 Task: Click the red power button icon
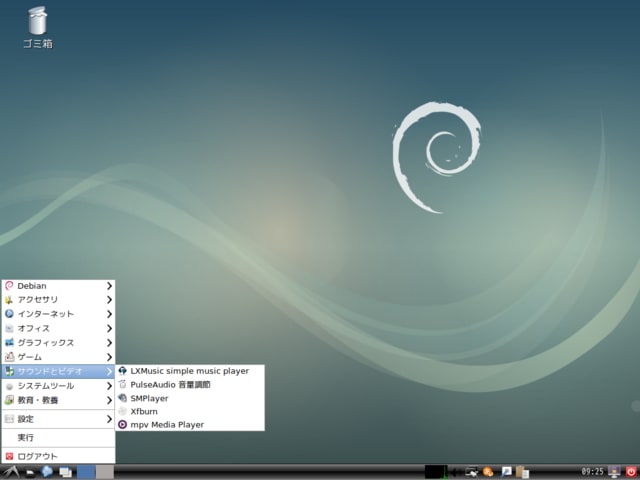tap(631, 472)
